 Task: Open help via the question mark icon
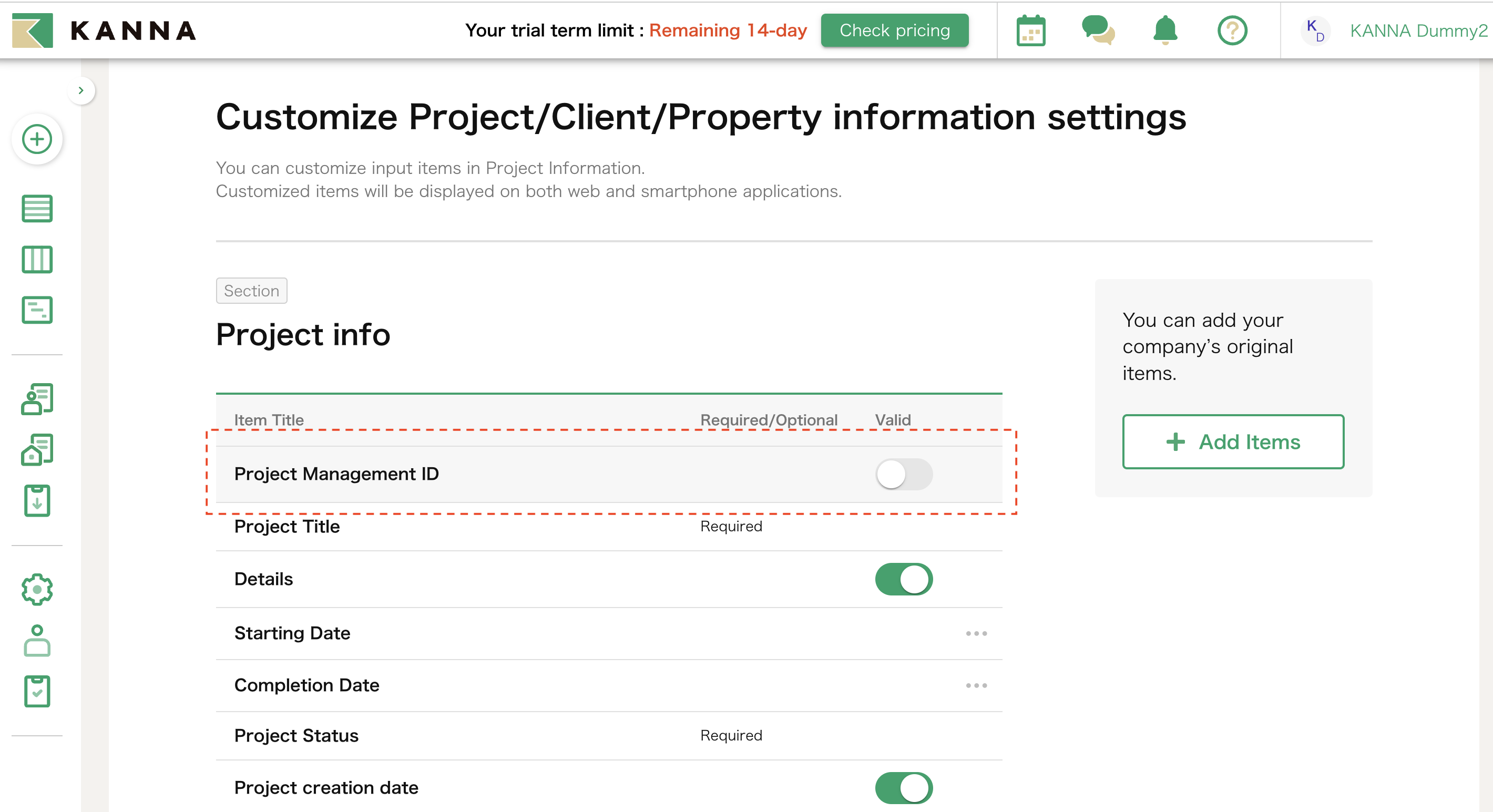(1232, 30)
